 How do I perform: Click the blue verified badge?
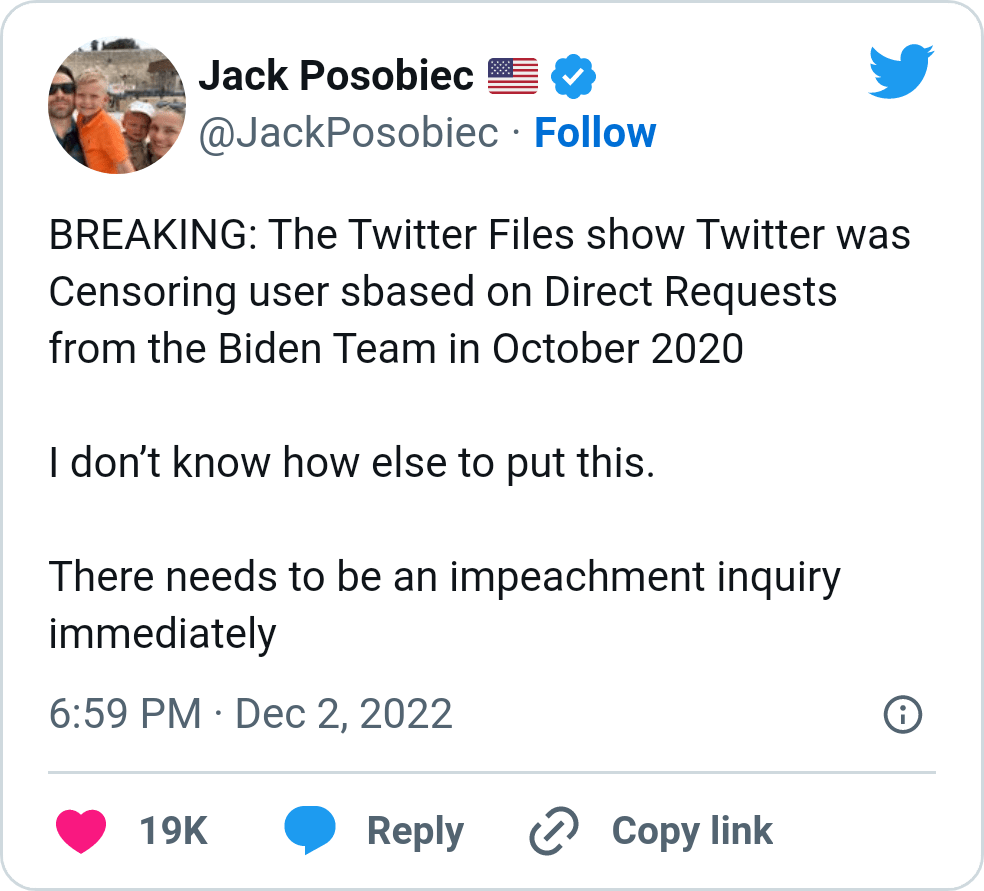tap(574, 76)
